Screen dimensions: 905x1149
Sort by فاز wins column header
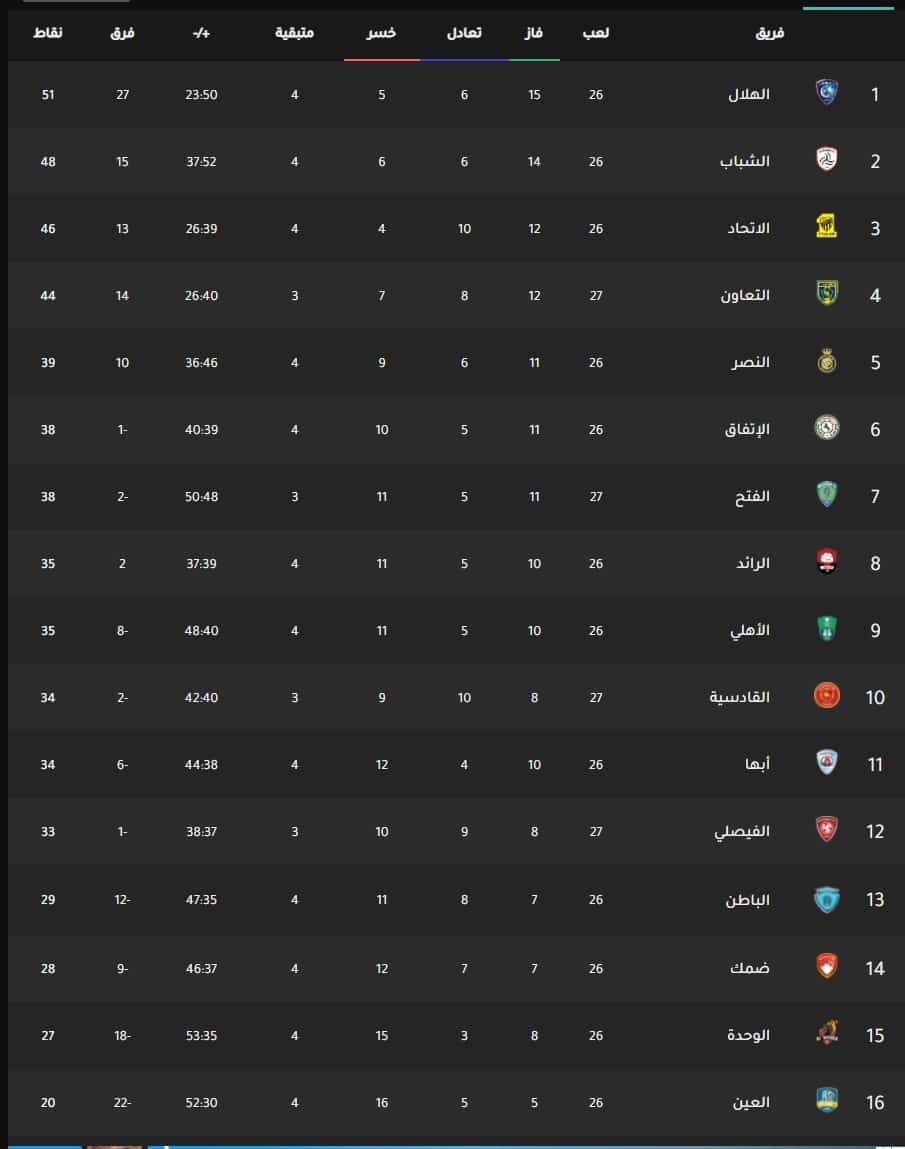click(533, 33)
